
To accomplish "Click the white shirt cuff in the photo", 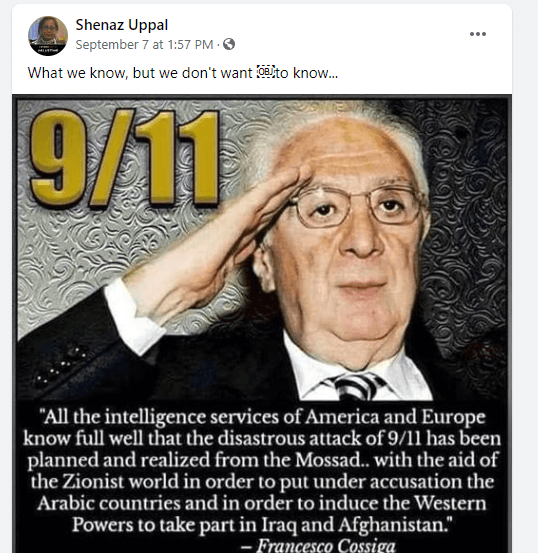I will pyautogui.click(x=133, y=316).
